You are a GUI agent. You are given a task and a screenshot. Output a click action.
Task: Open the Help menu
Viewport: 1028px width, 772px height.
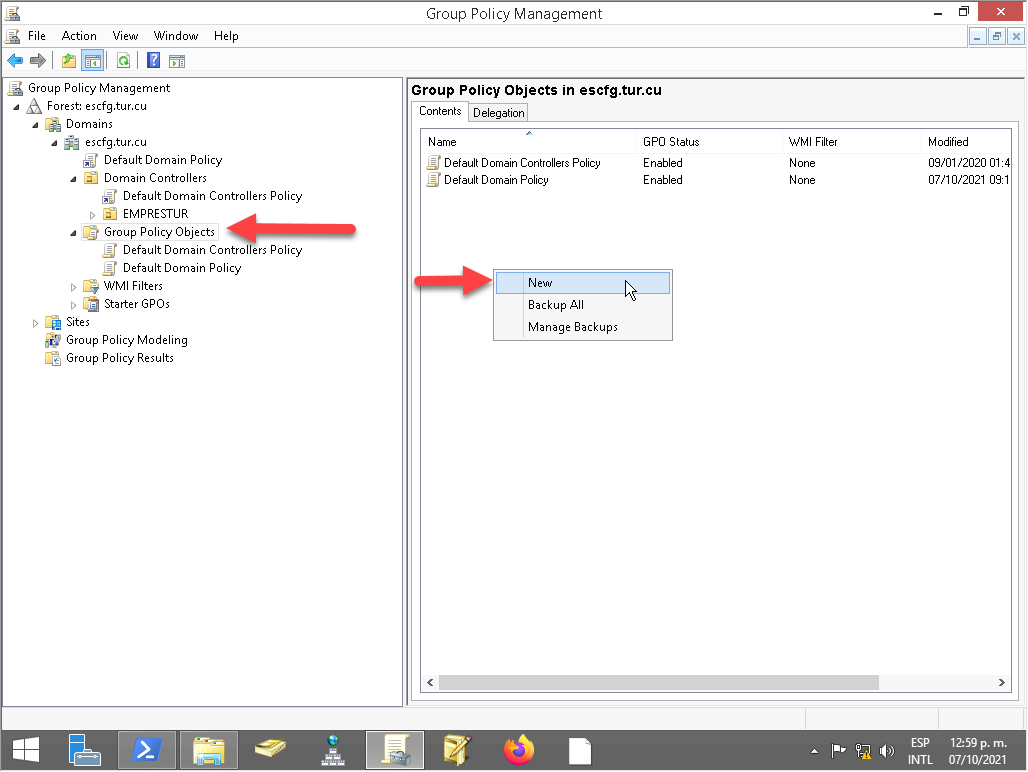point(226,36)
